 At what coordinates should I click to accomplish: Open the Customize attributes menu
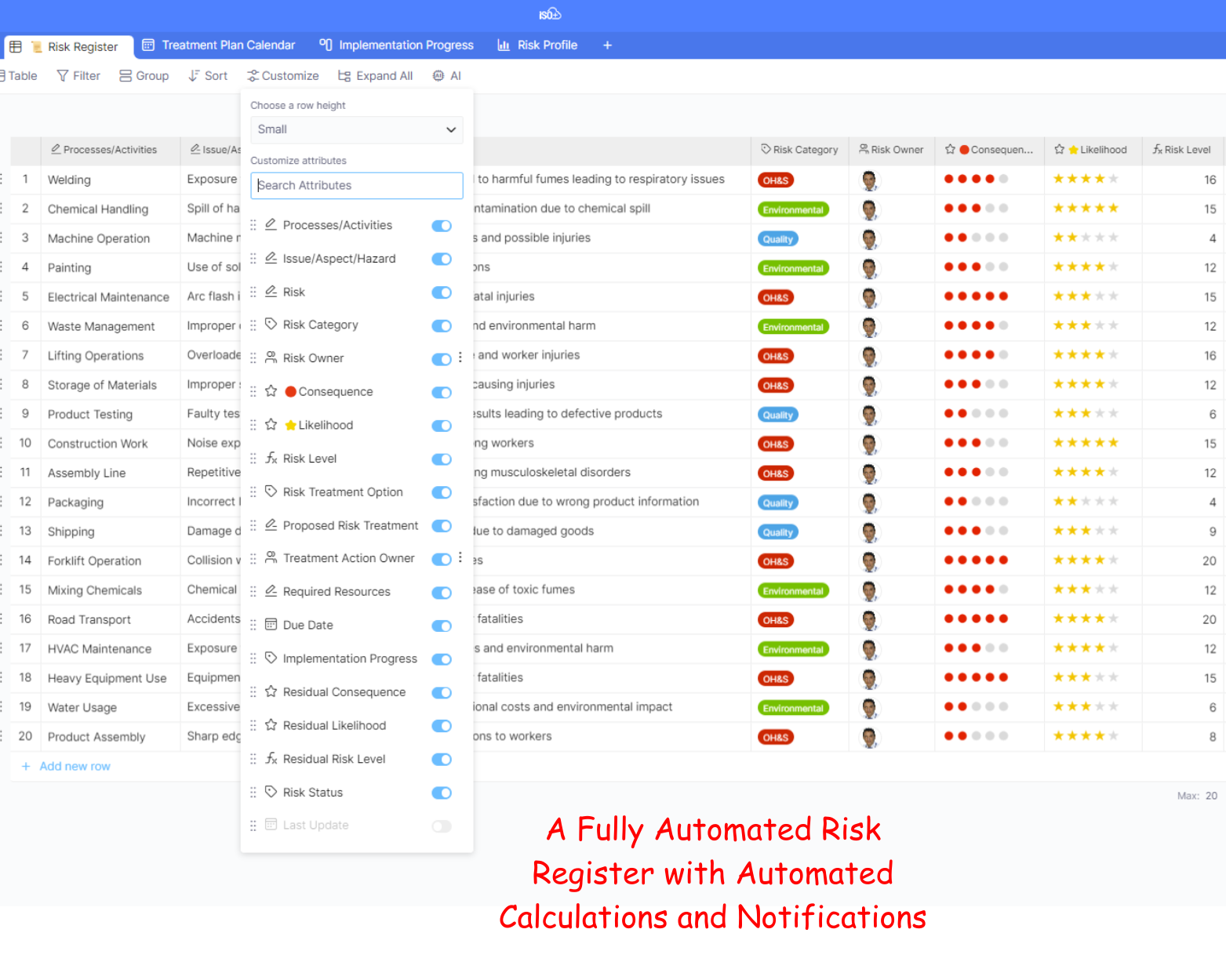point(283,76)
